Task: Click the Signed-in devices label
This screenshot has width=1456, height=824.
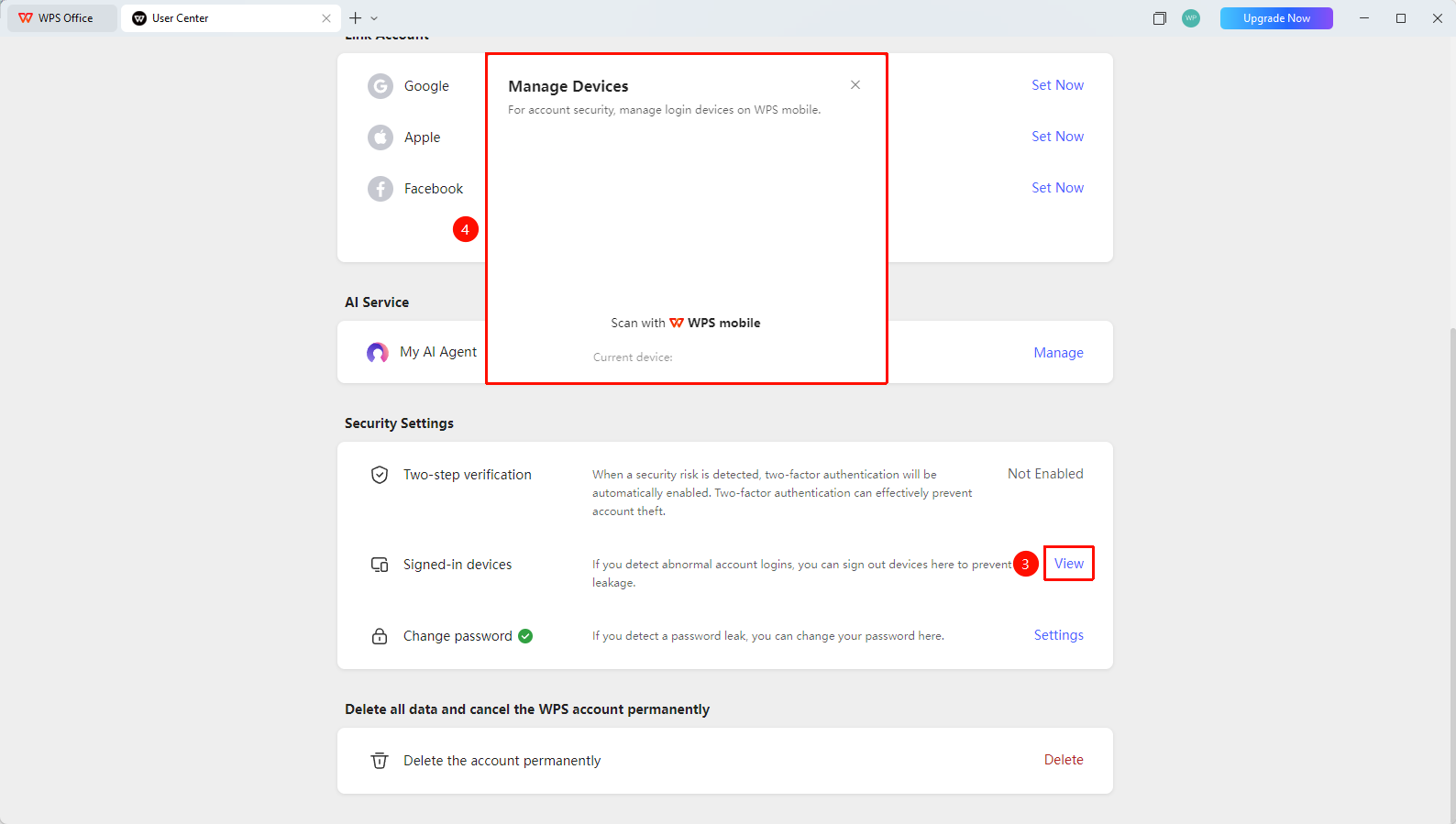Action: pyautogui.click(x=458, y=565)
